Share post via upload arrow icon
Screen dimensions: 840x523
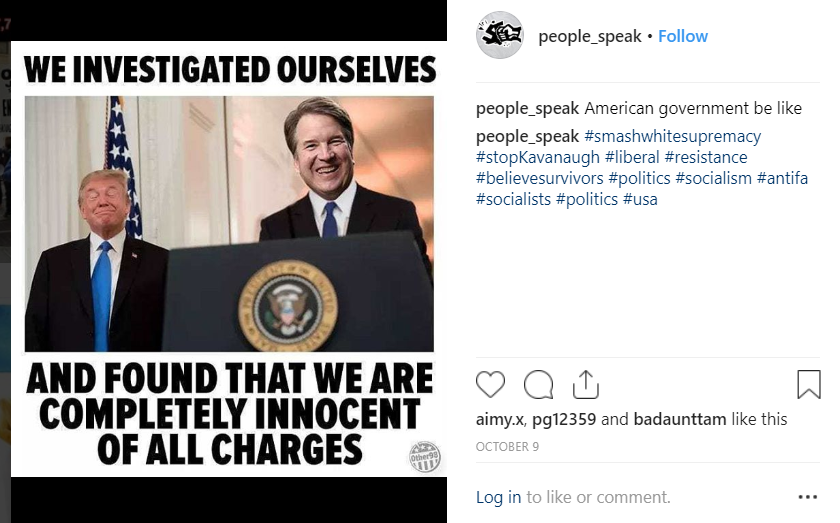pyautogui.click(x=586, y=384)
